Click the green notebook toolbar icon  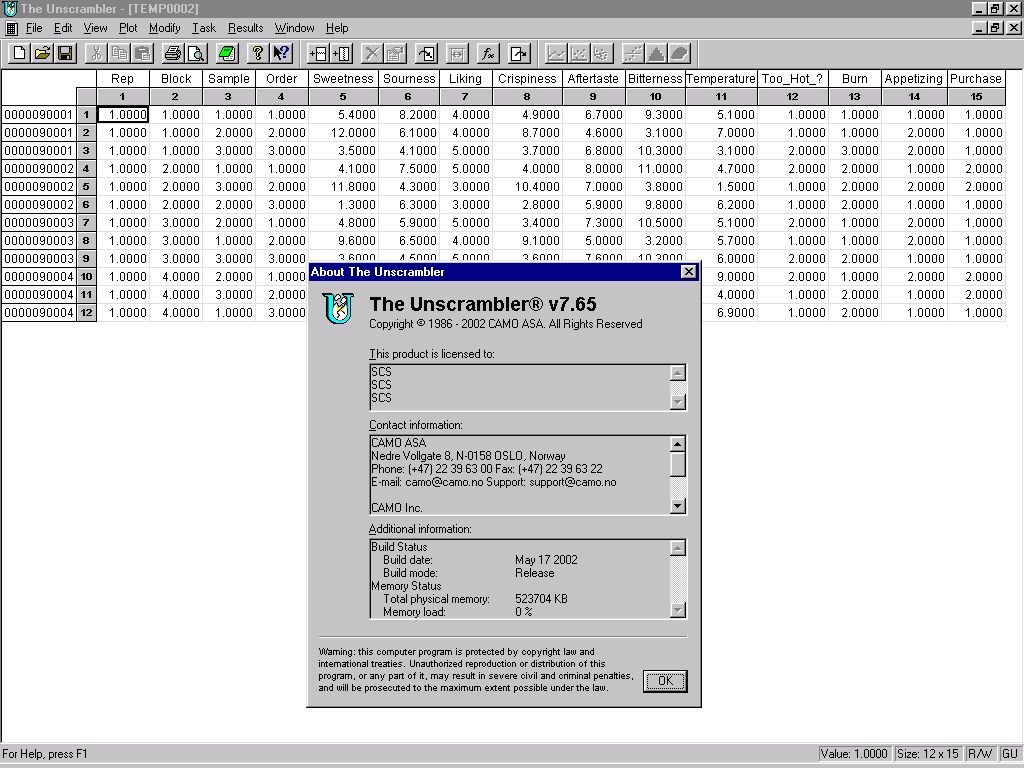point(226,53)
